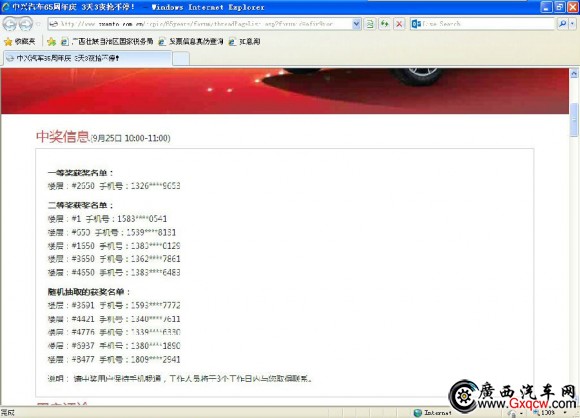
Task: Expand the address bar history dropdown
Action: (356, 24)
